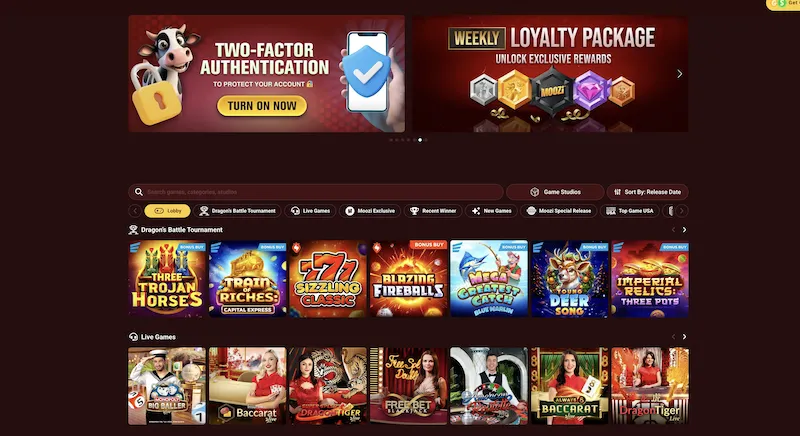Select the Lobby category tab
This screenshot has width=800, height=436.
click(x=167, y=211)
